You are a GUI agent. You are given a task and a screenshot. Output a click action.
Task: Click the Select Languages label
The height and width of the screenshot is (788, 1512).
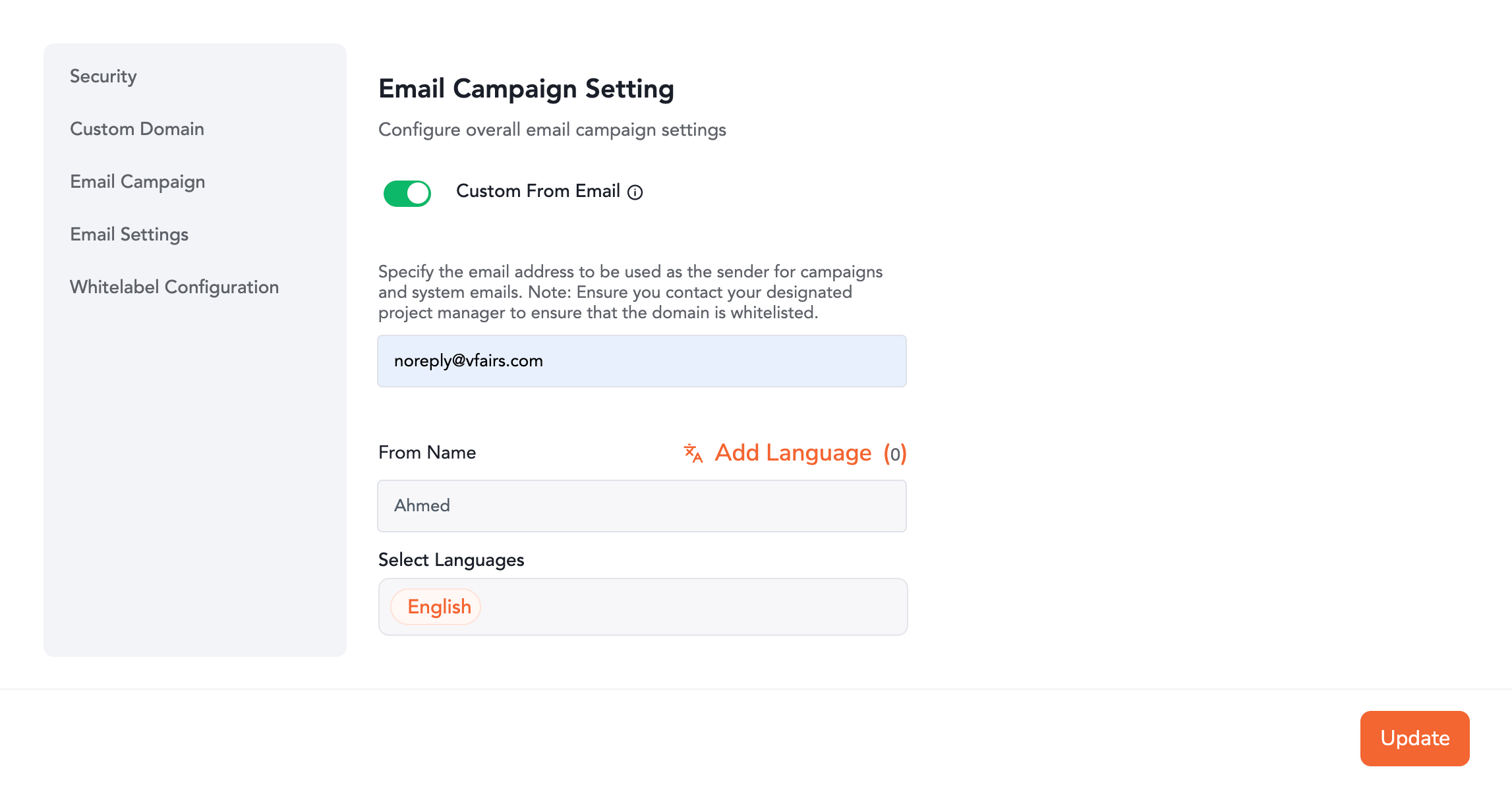pos(451,560)
